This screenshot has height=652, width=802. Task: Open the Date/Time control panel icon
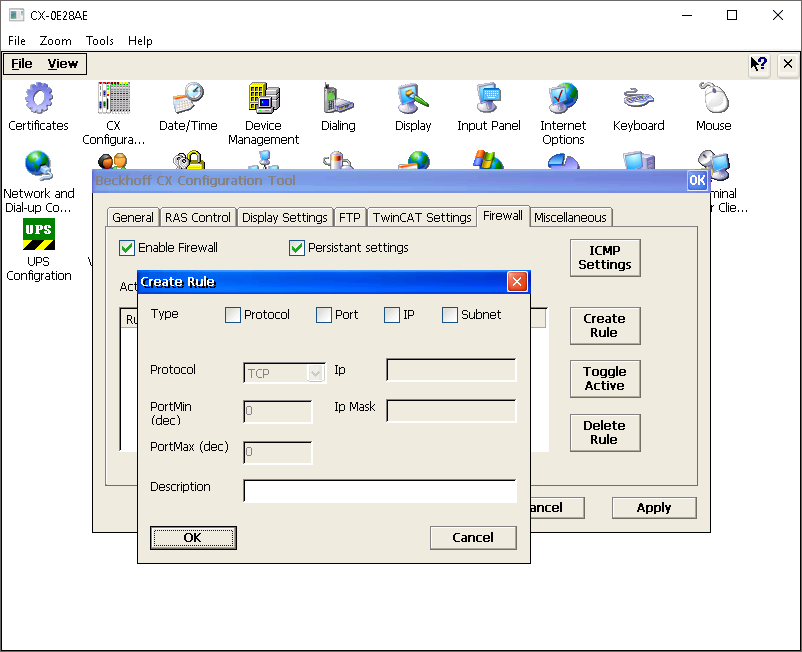click(x=188, y=107)
